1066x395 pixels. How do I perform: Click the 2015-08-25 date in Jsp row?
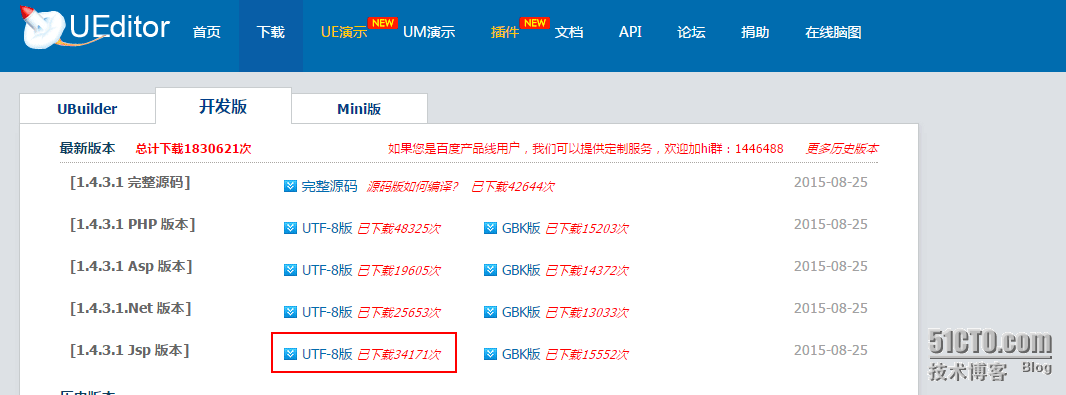click(x=831, y=350)
